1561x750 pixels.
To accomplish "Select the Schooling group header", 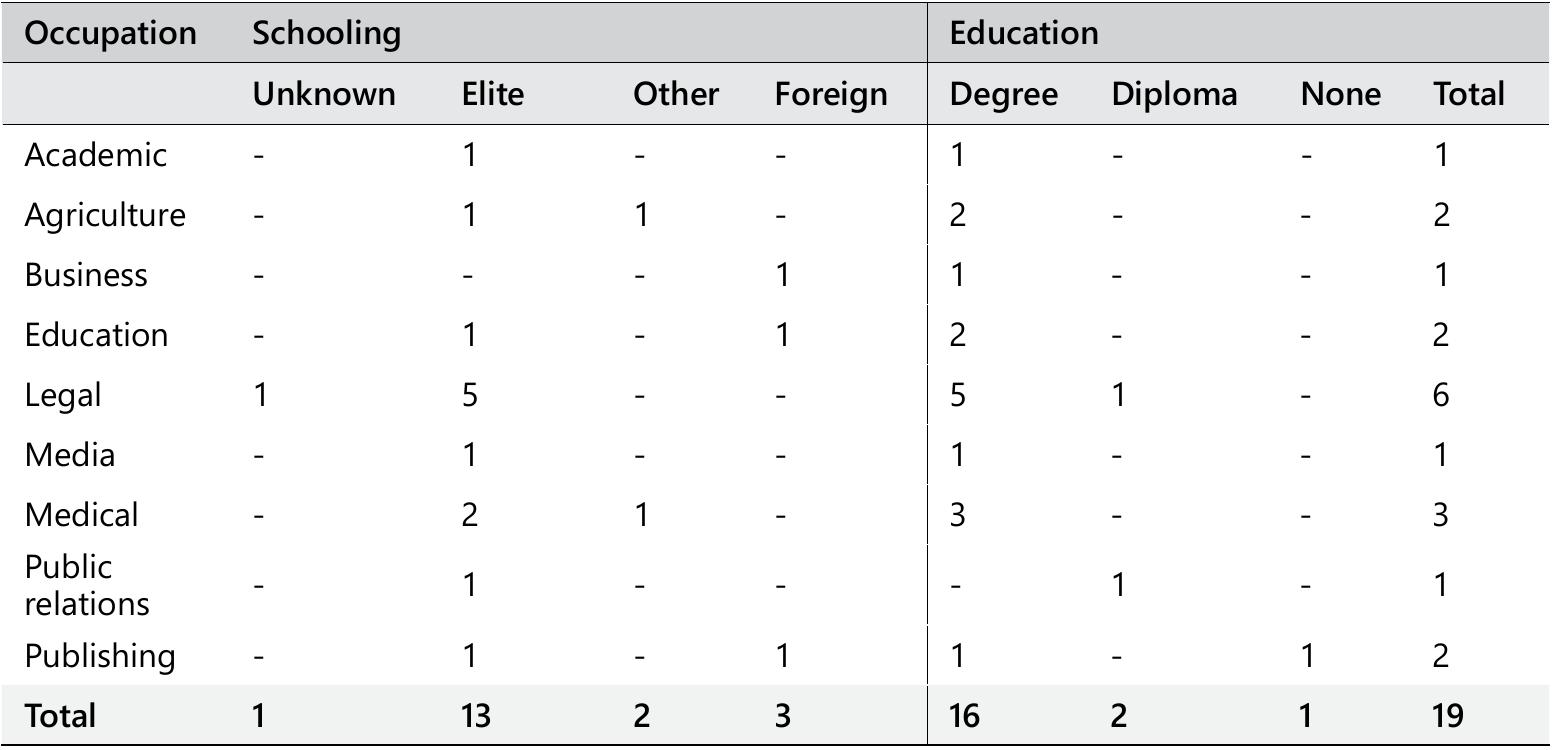I will 326,33.
